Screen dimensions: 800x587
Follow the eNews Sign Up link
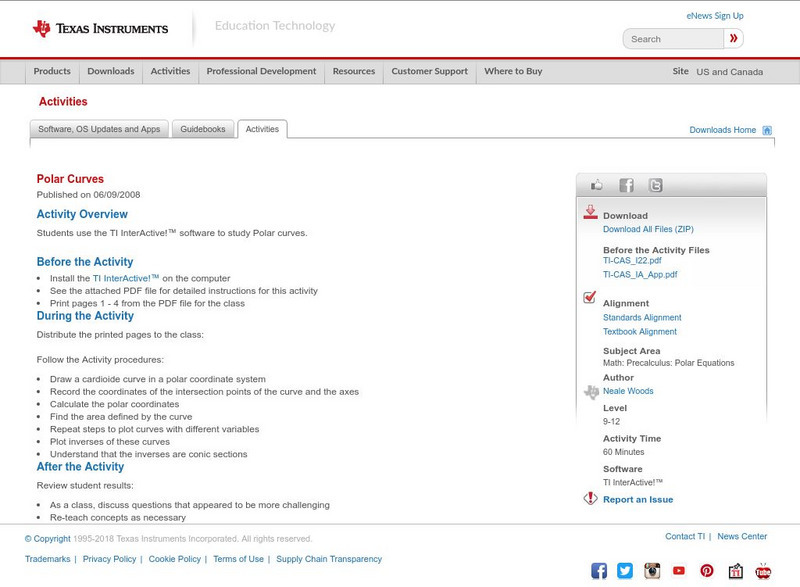coord(715,16)
